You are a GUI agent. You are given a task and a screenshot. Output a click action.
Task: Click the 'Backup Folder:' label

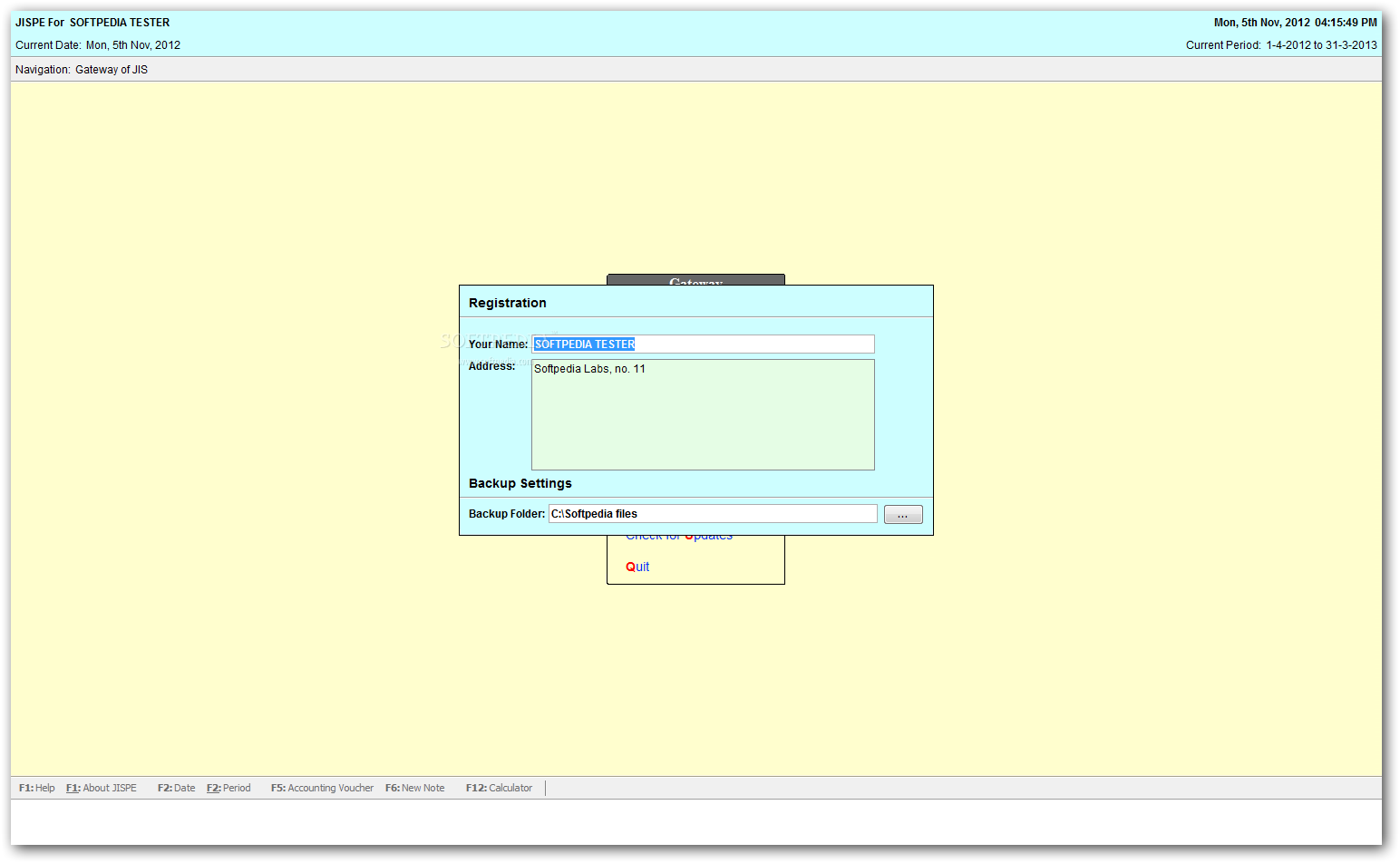coord(507,514)
